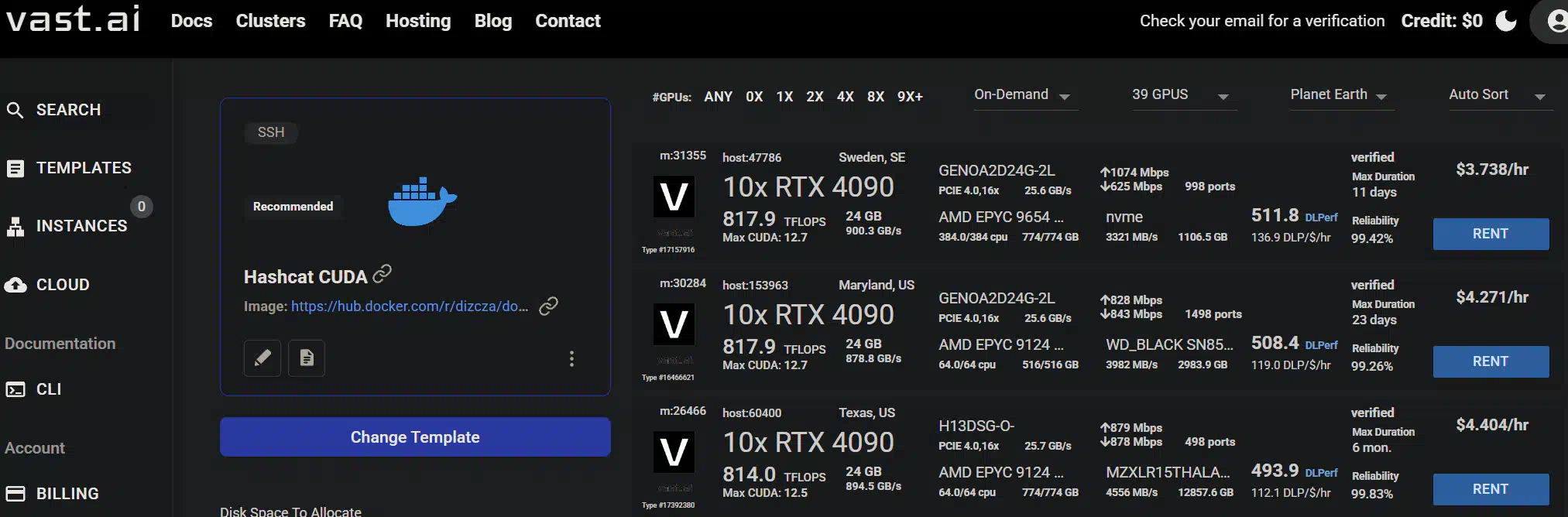This screenshot has width=1568, height=517.
Task: Open the Contact page
Action: (568, 21)
